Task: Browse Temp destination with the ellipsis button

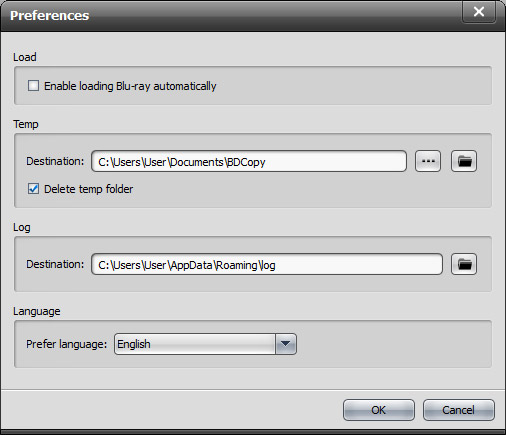Action: click(x=428, y=161)
